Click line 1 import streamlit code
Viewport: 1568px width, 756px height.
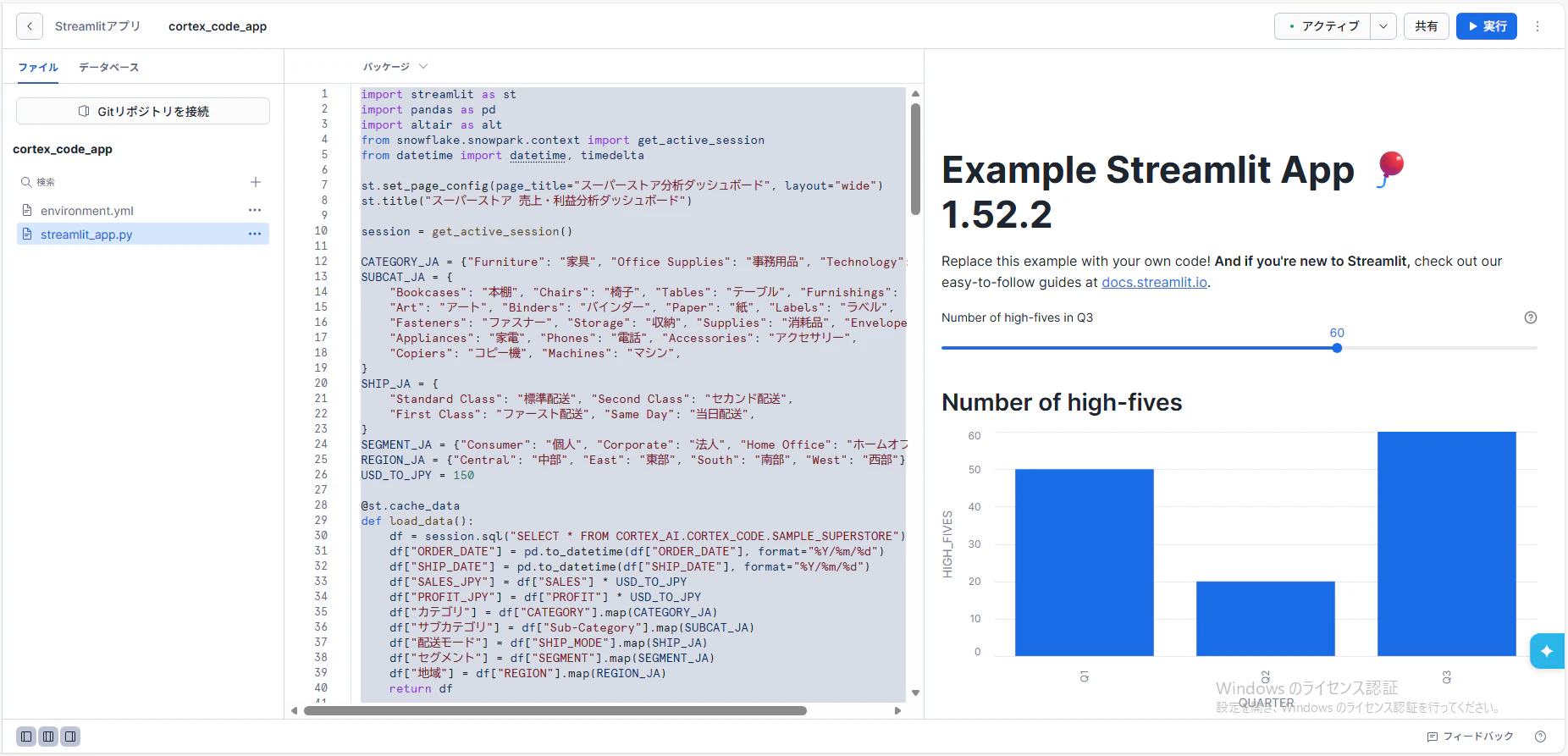[x=438, y=94]
